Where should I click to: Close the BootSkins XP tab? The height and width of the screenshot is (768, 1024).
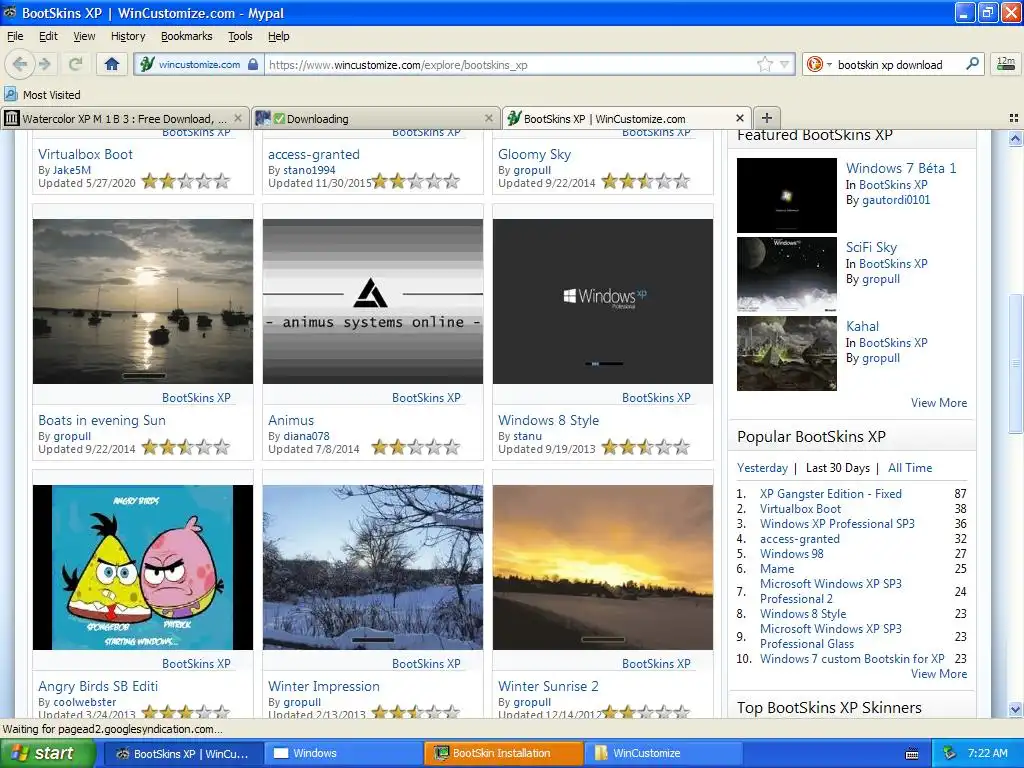click(x=740, y=118)
